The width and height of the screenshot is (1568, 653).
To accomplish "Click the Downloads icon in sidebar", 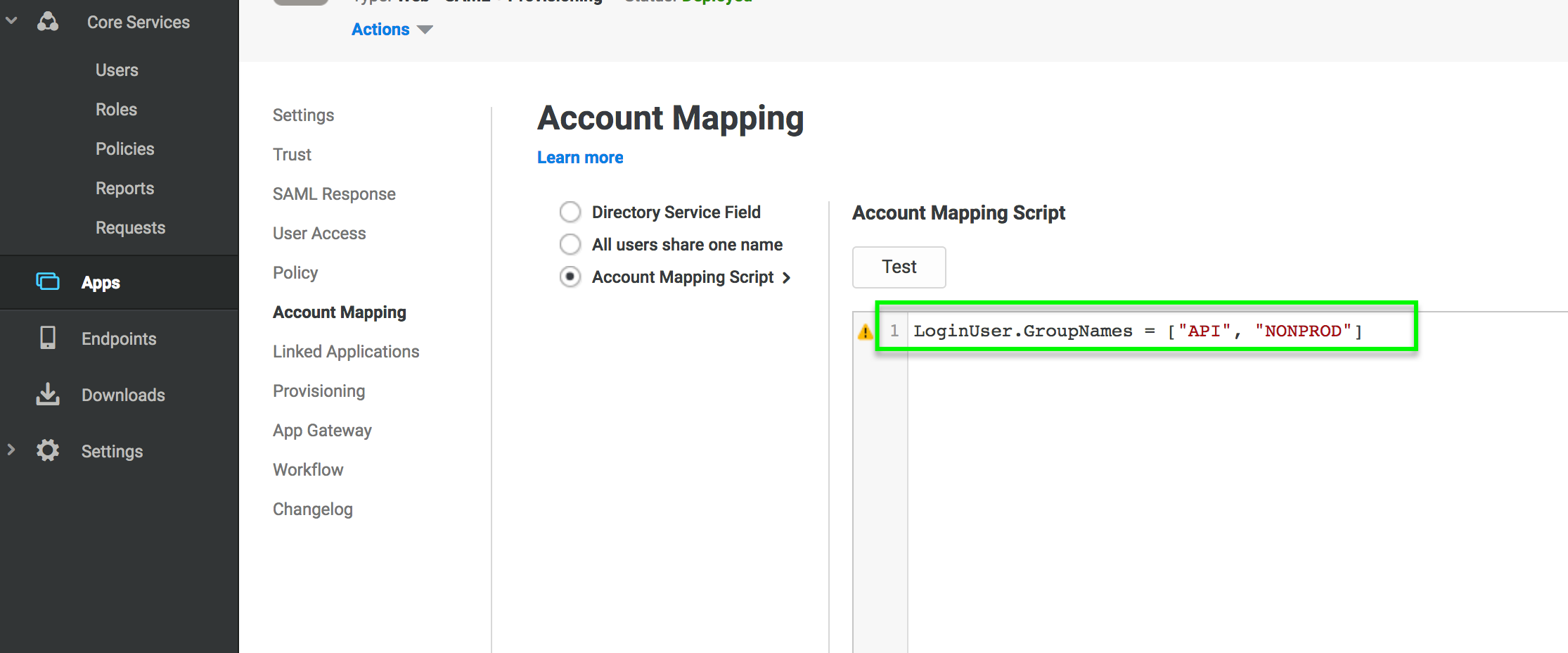I will click(47, 394).
